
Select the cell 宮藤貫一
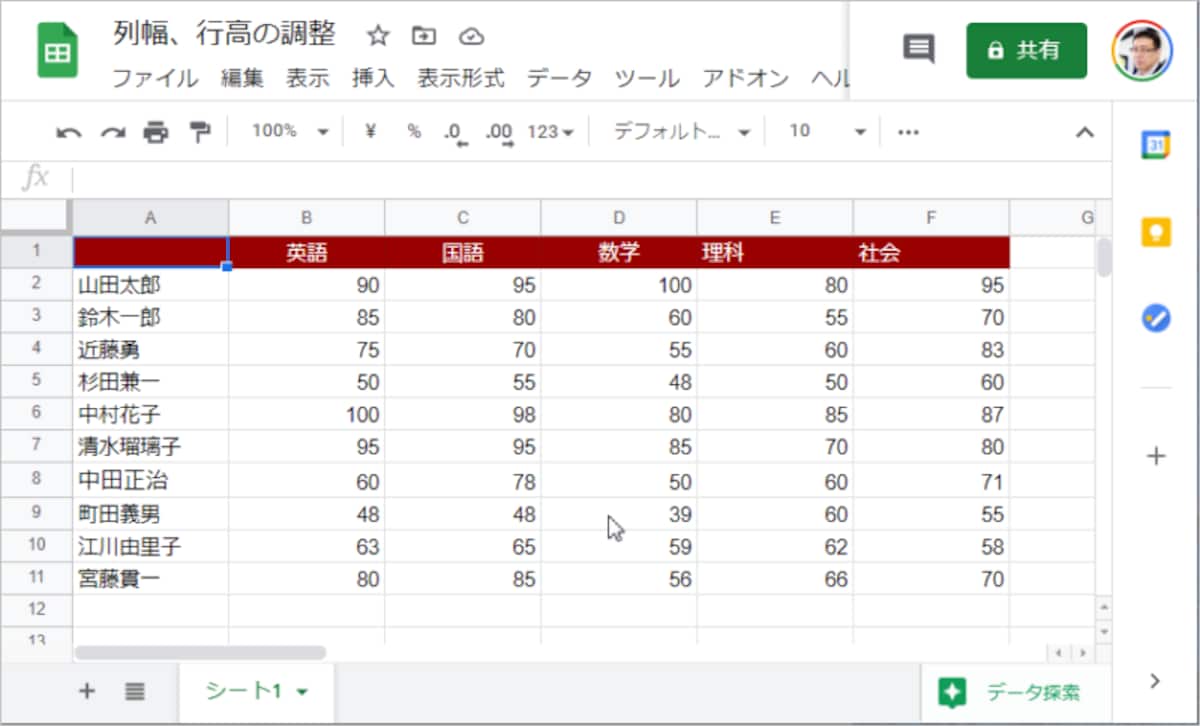pyautogui.click(x=150, y=578)
